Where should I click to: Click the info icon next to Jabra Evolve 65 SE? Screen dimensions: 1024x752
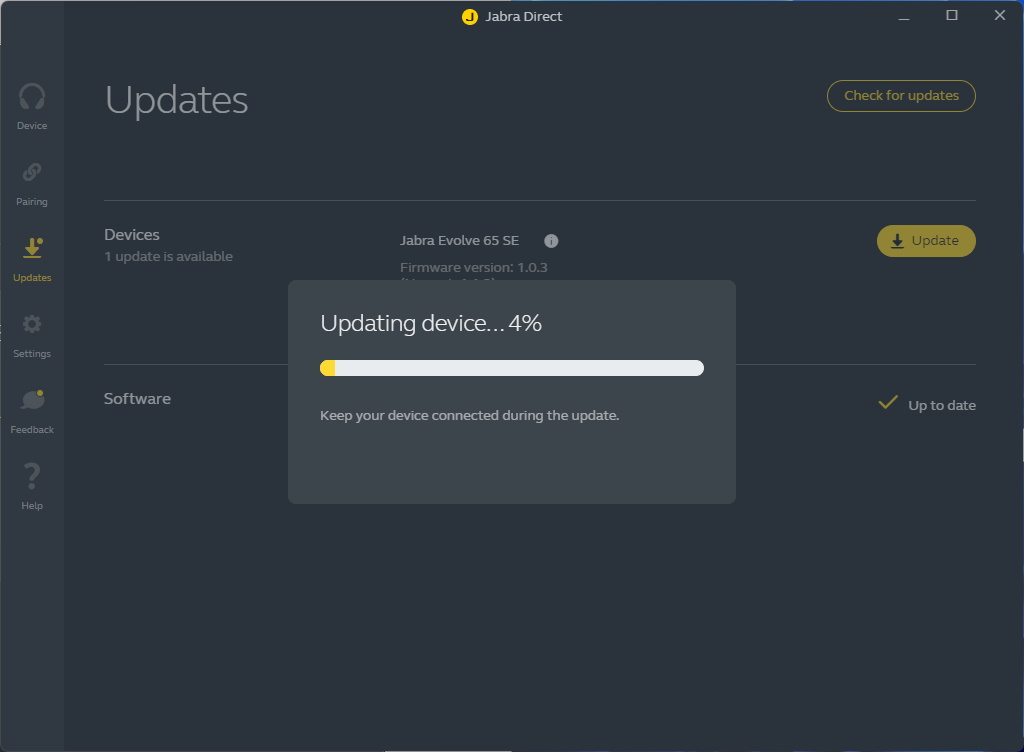pos(551,241)
